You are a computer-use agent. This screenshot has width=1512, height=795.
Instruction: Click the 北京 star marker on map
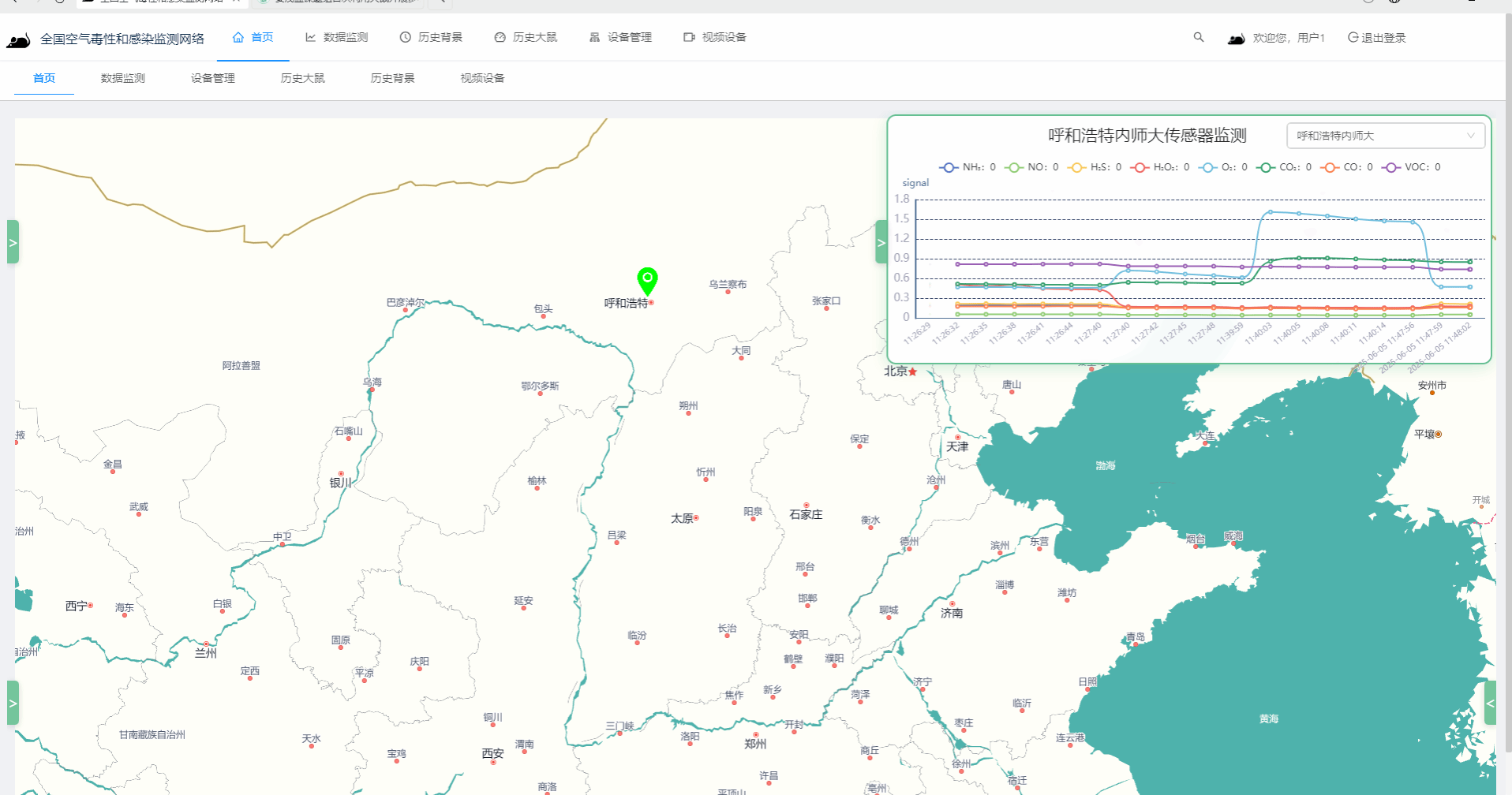click(x=912, y=371)
